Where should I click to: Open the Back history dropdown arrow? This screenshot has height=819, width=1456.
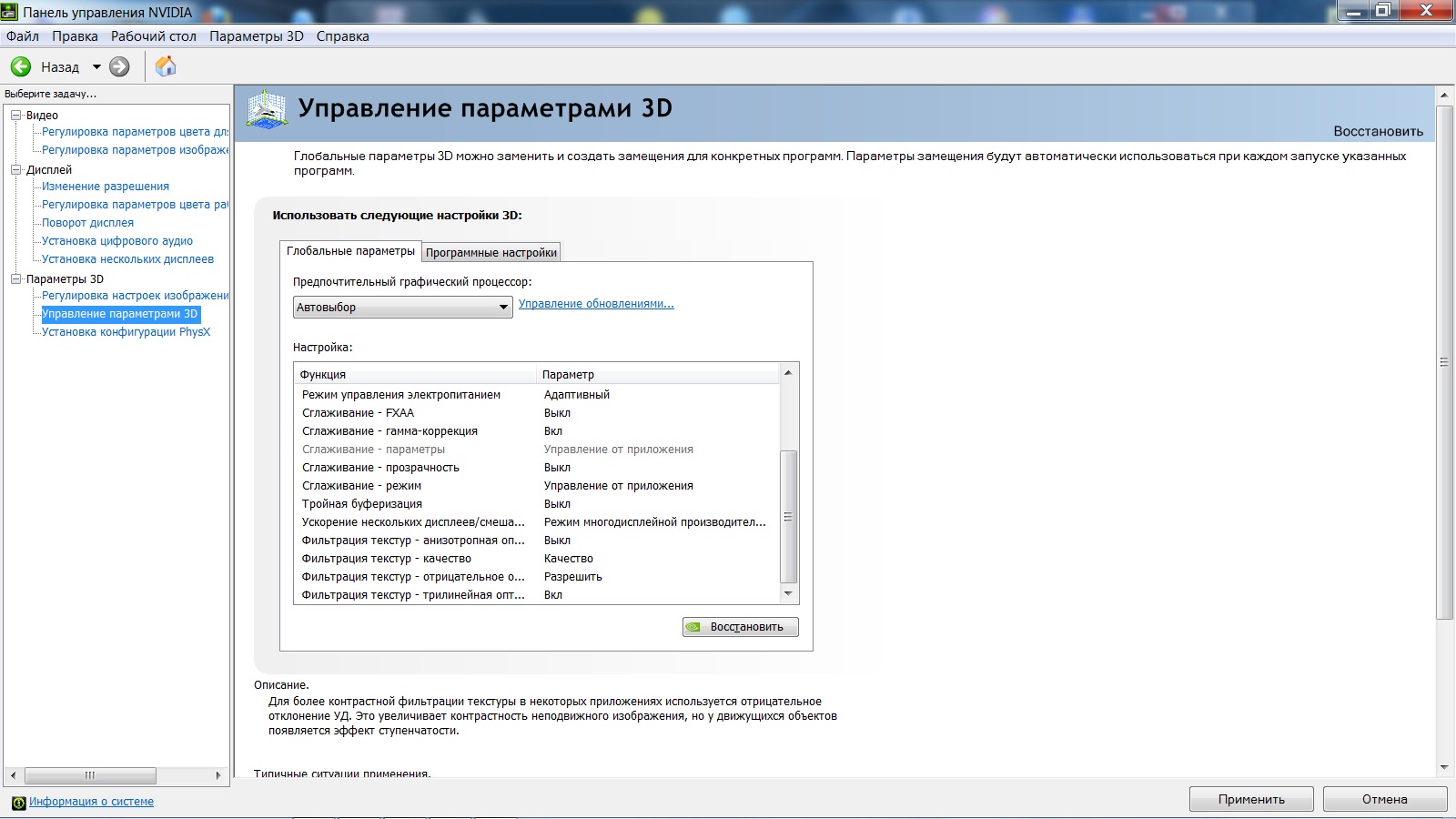coord(96,66)
